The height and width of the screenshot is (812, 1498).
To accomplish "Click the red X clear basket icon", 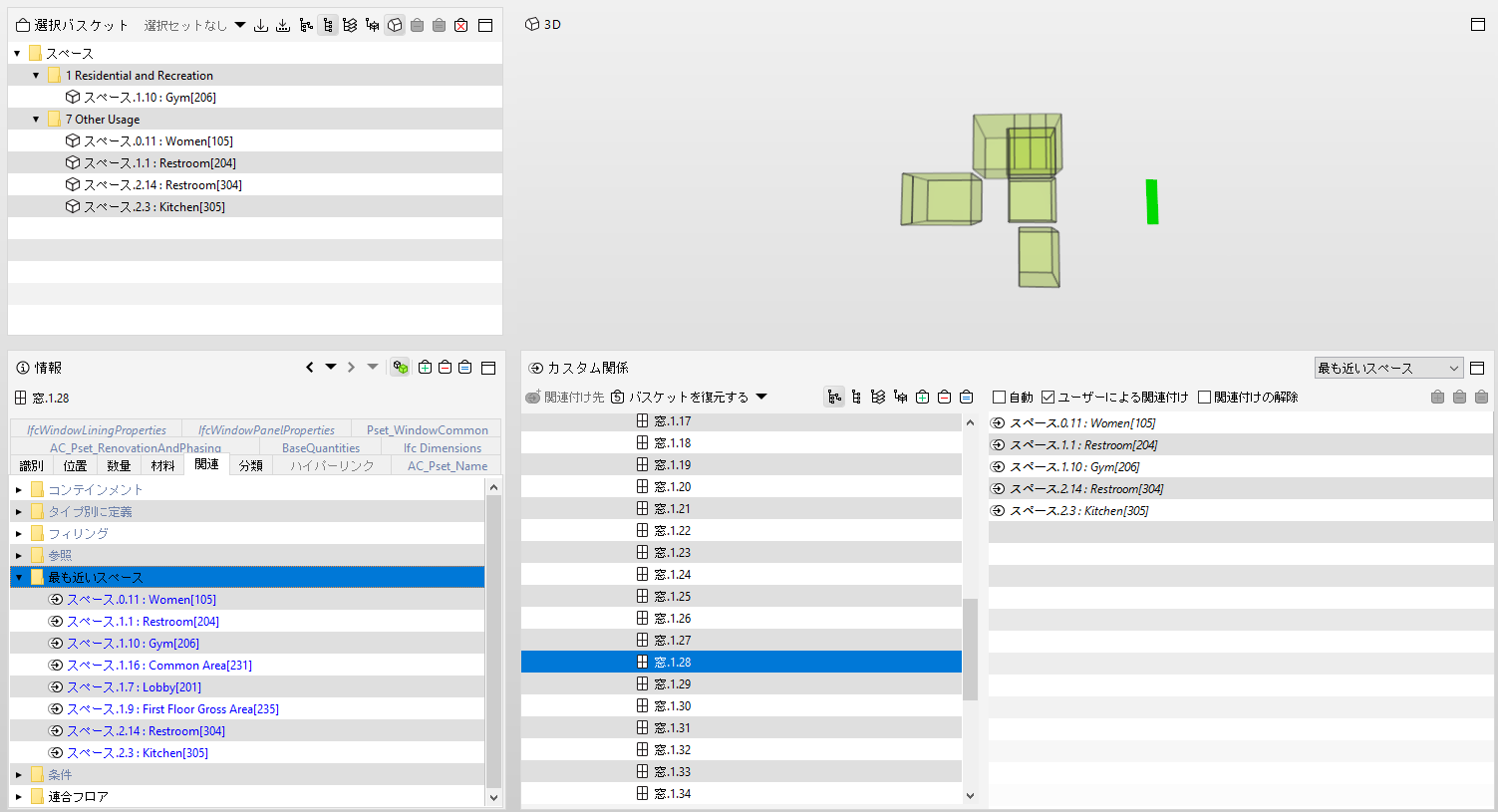I will click(x=461, y=25).
